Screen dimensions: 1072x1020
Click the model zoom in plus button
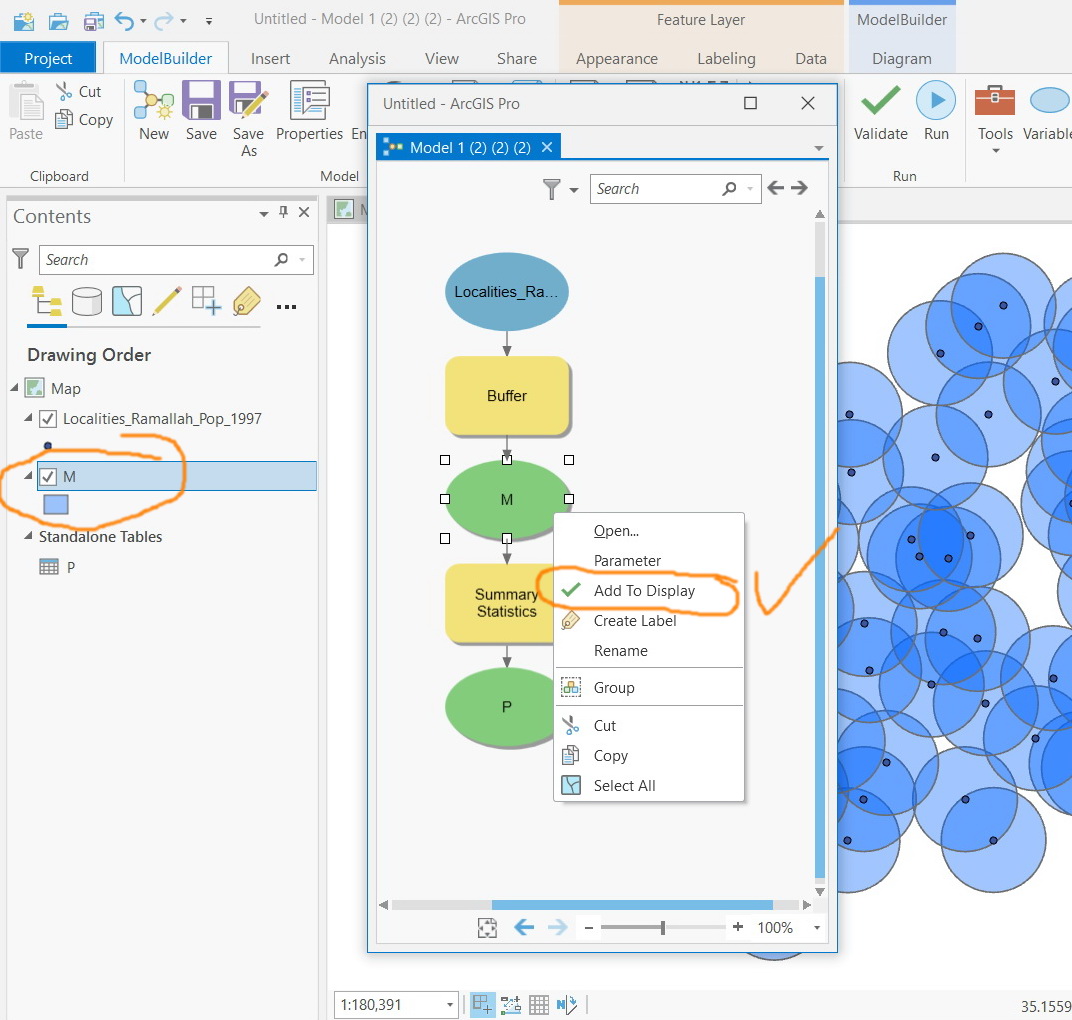coord(738,927)
